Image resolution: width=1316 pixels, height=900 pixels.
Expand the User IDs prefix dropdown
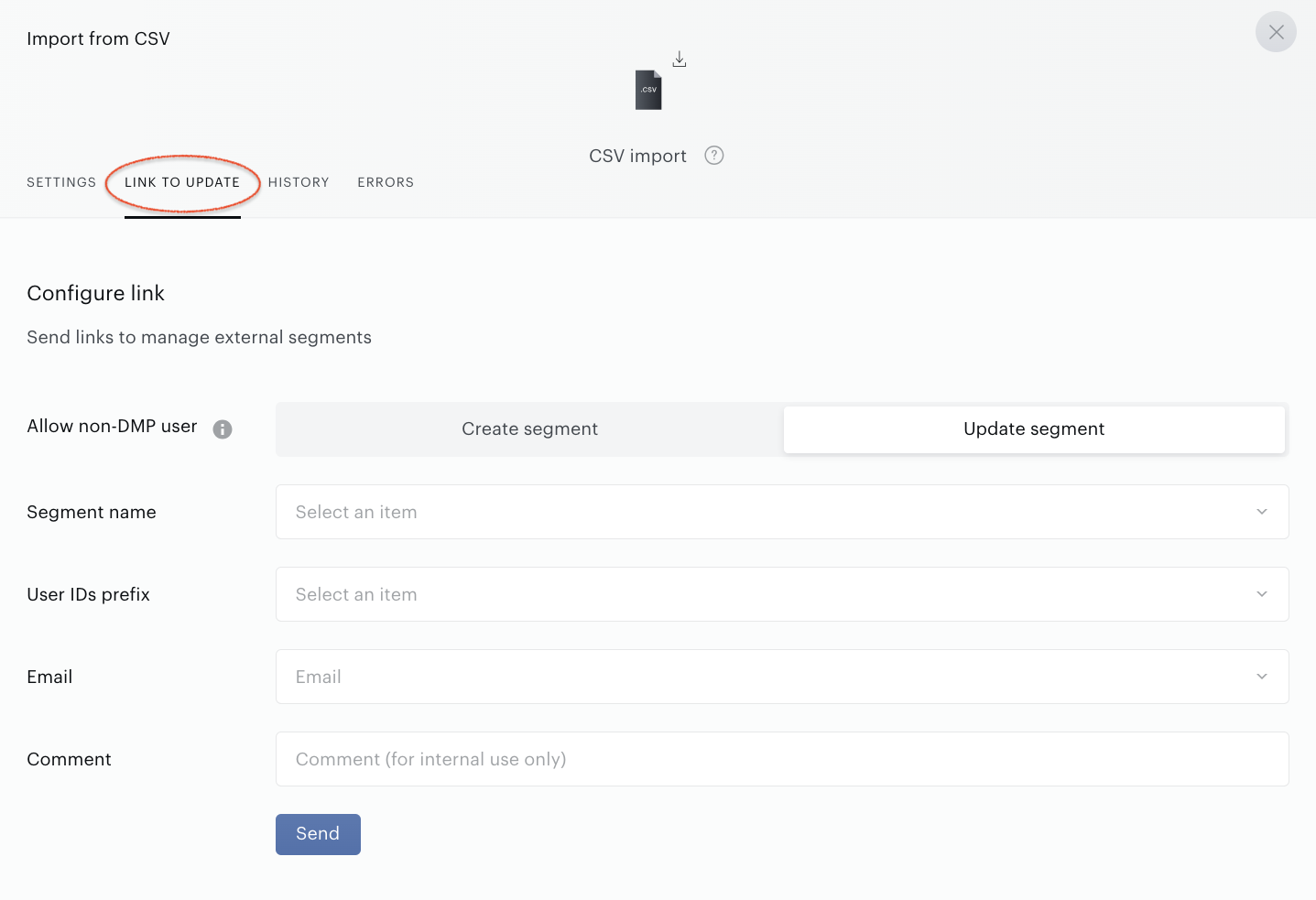(1262, 594)
